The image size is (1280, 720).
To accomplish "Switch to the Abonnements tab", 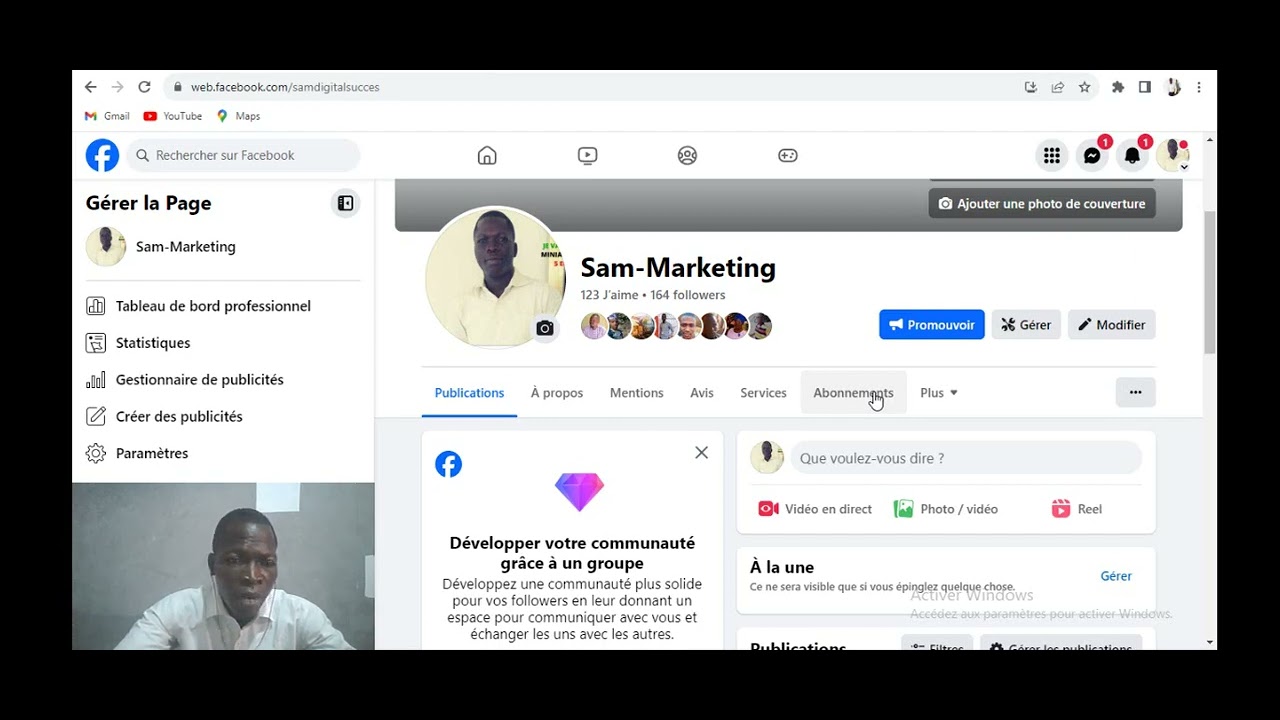I will pos(853,393).
